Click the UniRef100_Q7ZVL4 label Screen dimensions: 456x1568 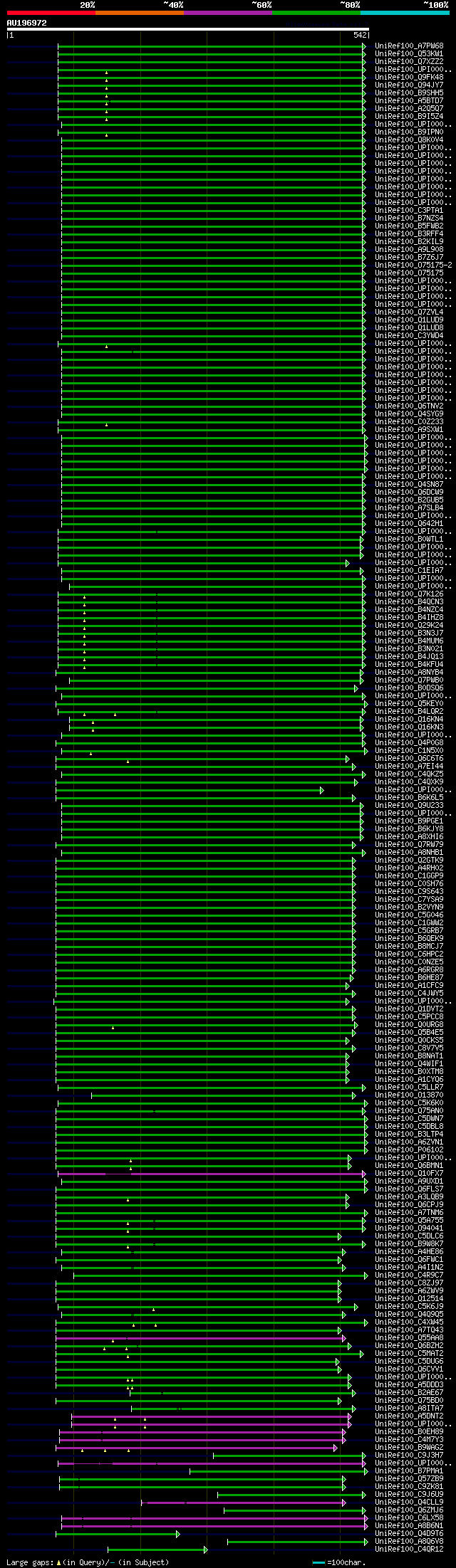(409, 312)
